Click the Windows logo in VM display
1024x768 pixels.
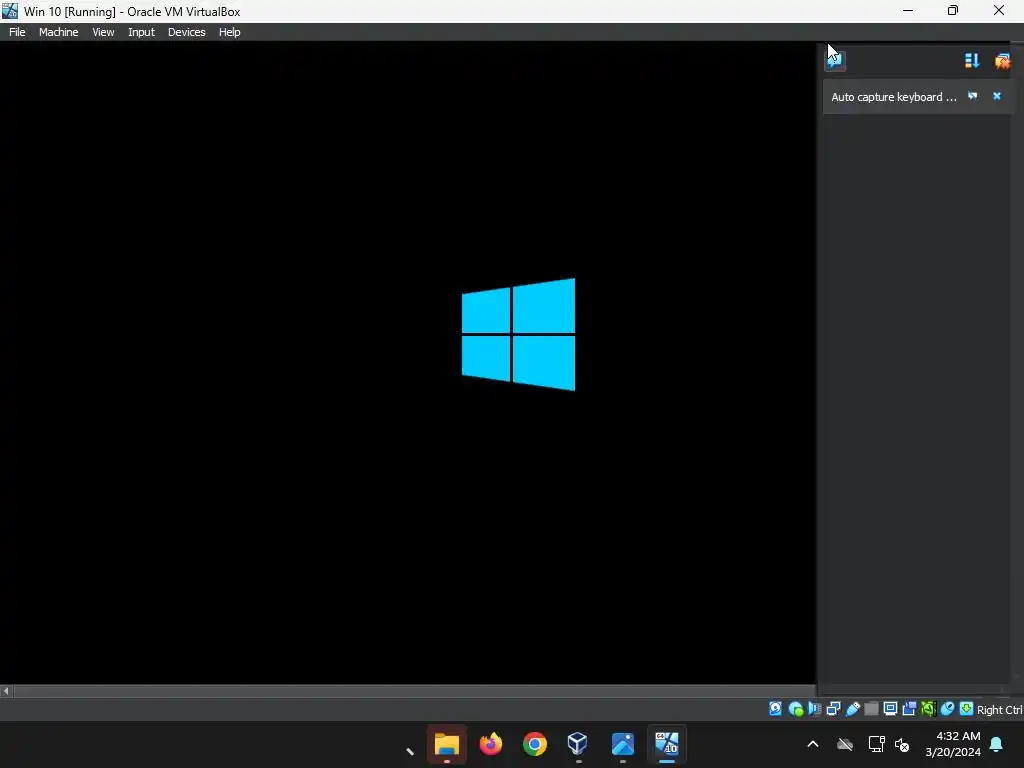click(x=519, y=334)
